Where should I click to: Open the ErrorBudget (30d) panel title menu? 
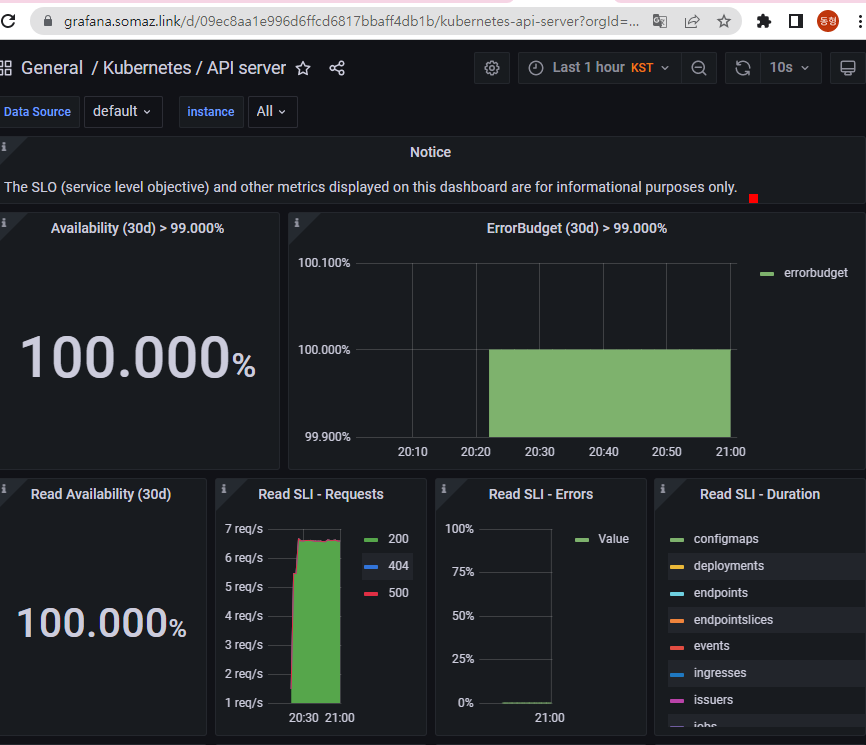click(x=577, y=229)
